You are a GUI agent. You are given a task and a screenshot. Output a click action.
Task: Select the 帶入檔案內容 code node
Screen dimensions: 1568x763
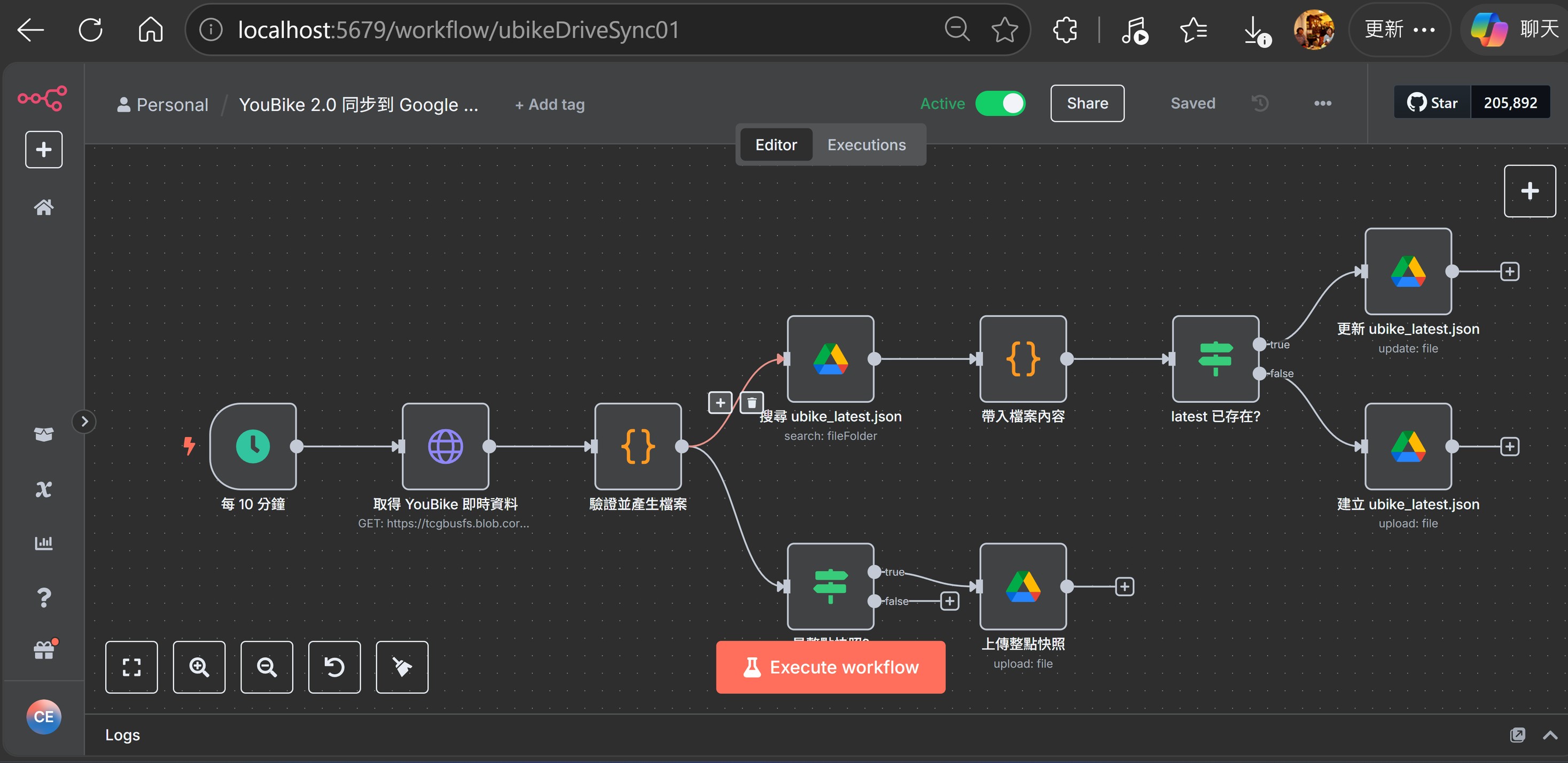1023,359
